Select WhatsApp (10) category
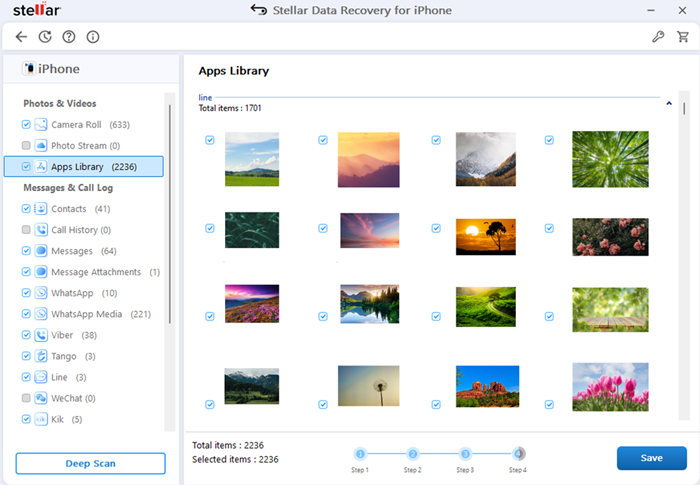This screenshot has width=700, height=485. coord(84,293)
